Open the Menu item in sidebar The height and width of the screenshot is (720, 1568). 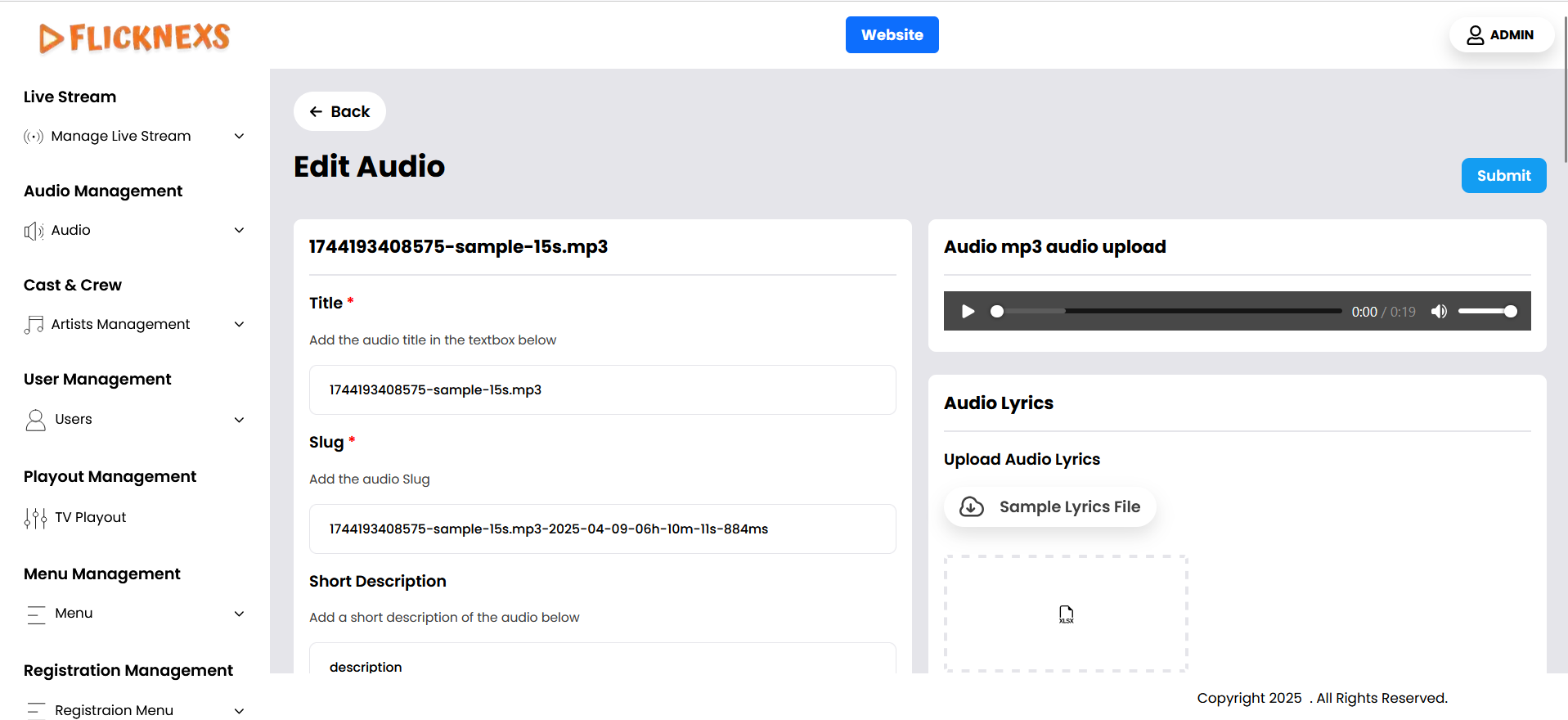tap(74, 614)
